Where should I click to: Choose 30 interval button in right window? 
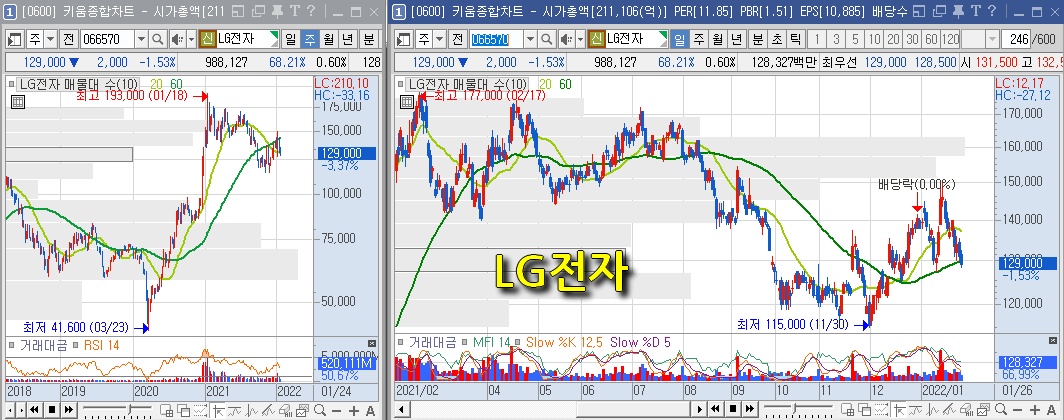click(x=913, y=39)
